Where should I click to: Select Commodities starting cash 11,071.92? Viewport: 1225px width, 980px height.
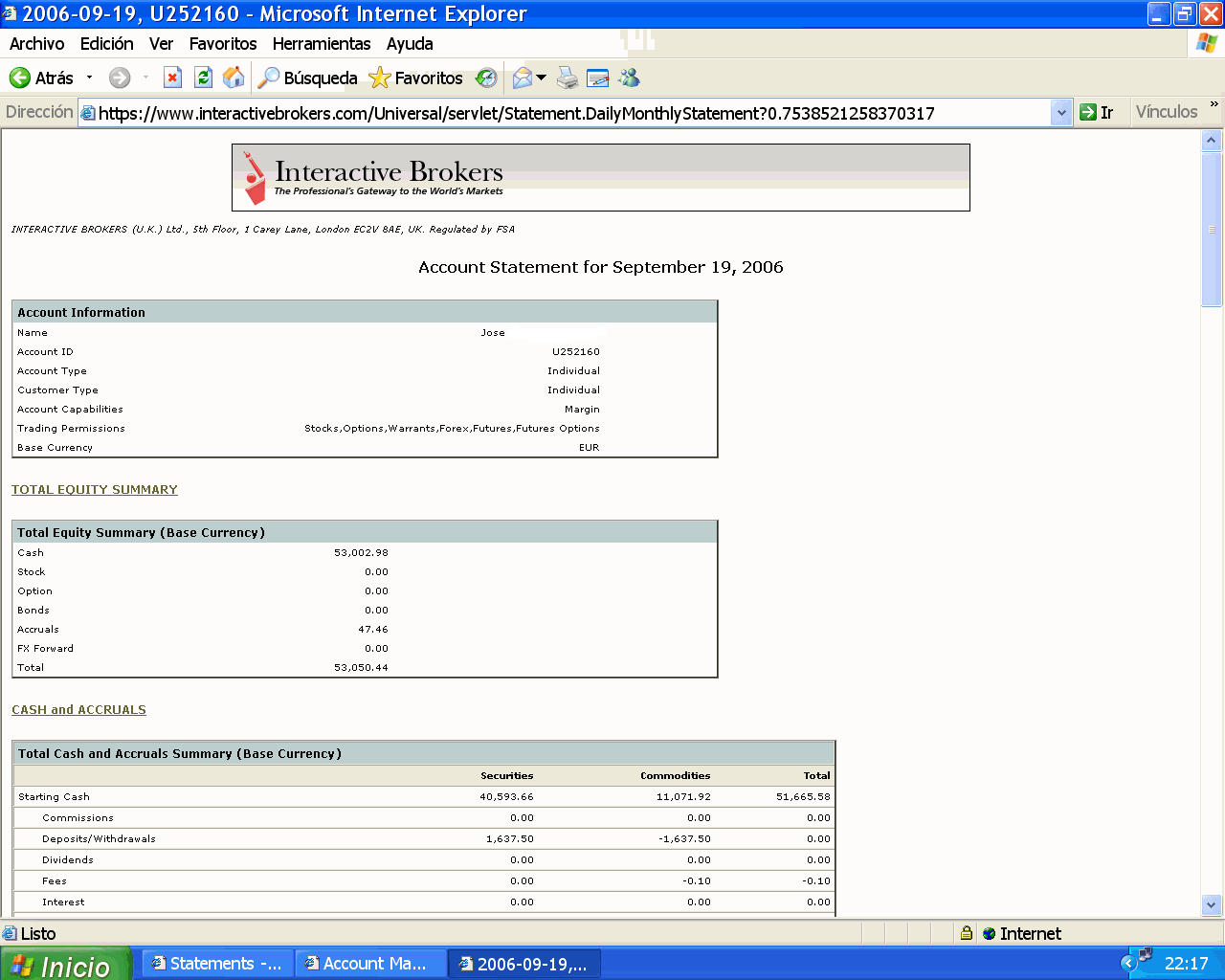coord(684,797)
